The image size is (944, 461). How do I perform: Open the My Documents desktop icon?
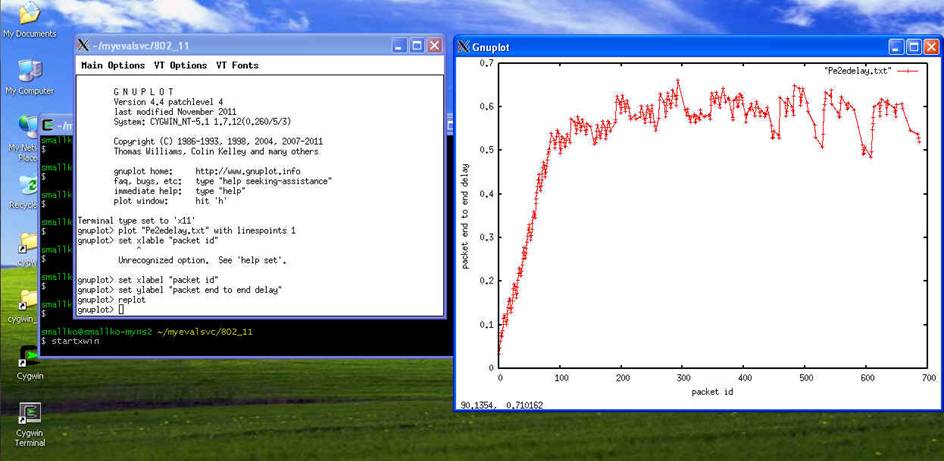[x=29, y=18]
